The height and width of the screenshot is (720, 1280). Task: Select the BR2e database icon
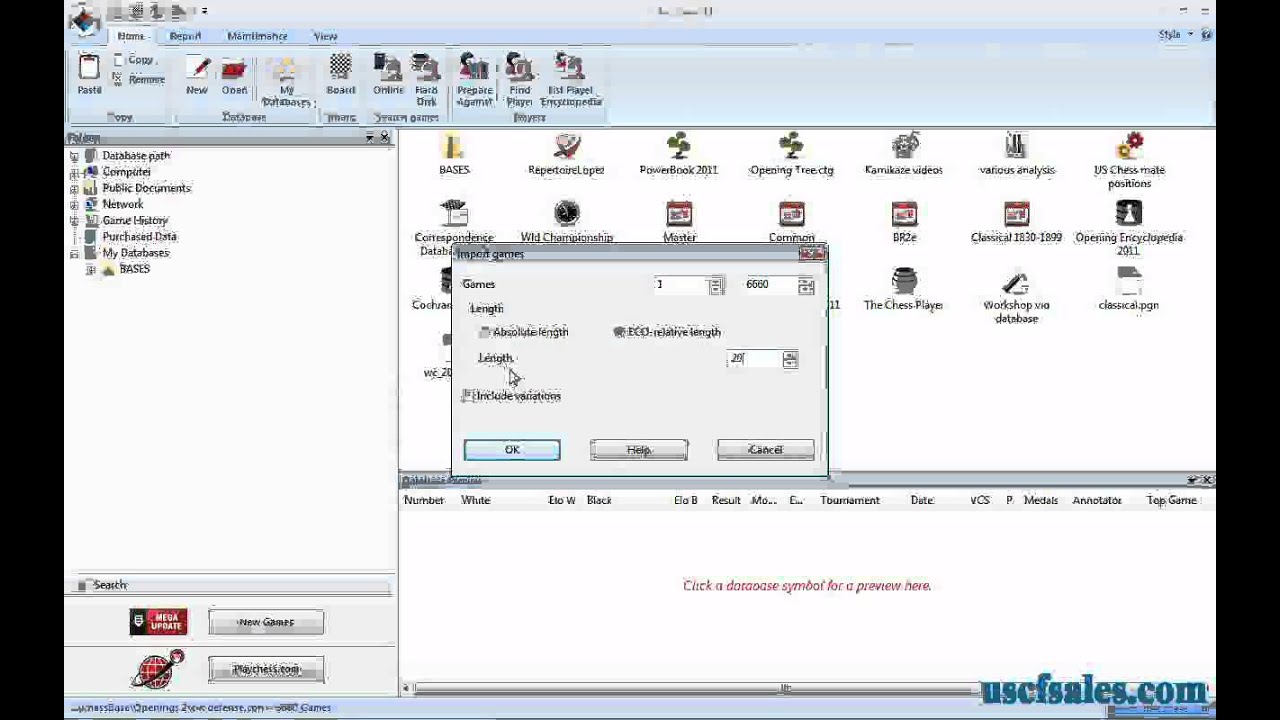pyautogui.click(x=904, y=214)
